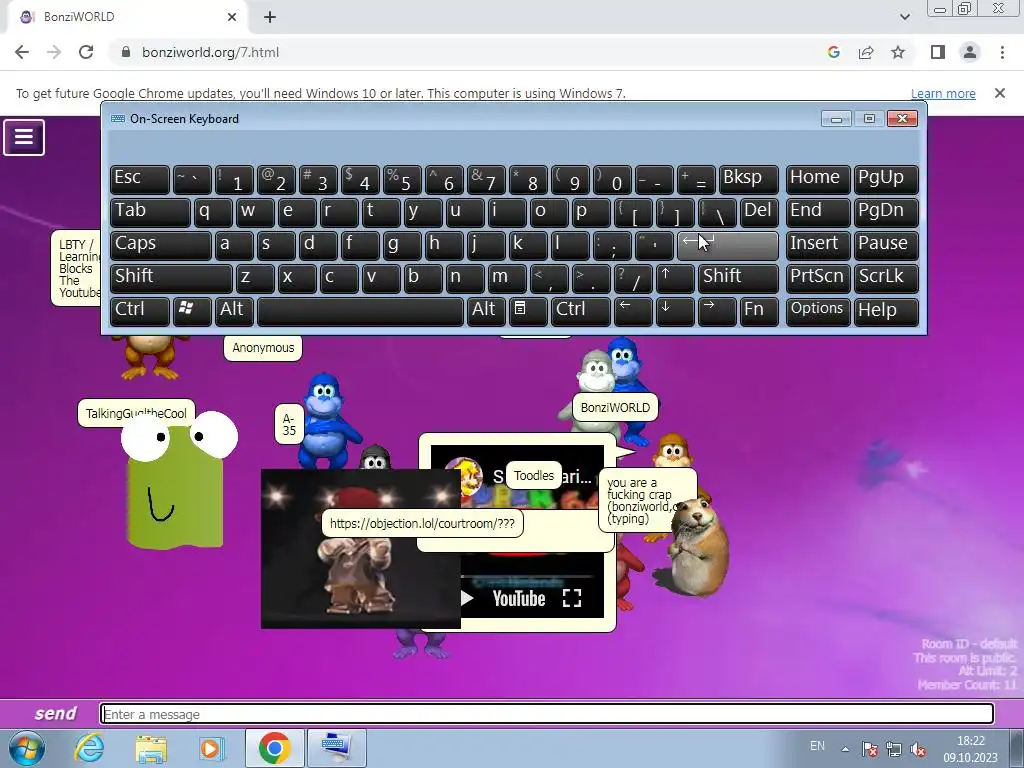Toggle the right Alt key
This screenshot has height=768, width=1024.
click(x=486, y=310)
